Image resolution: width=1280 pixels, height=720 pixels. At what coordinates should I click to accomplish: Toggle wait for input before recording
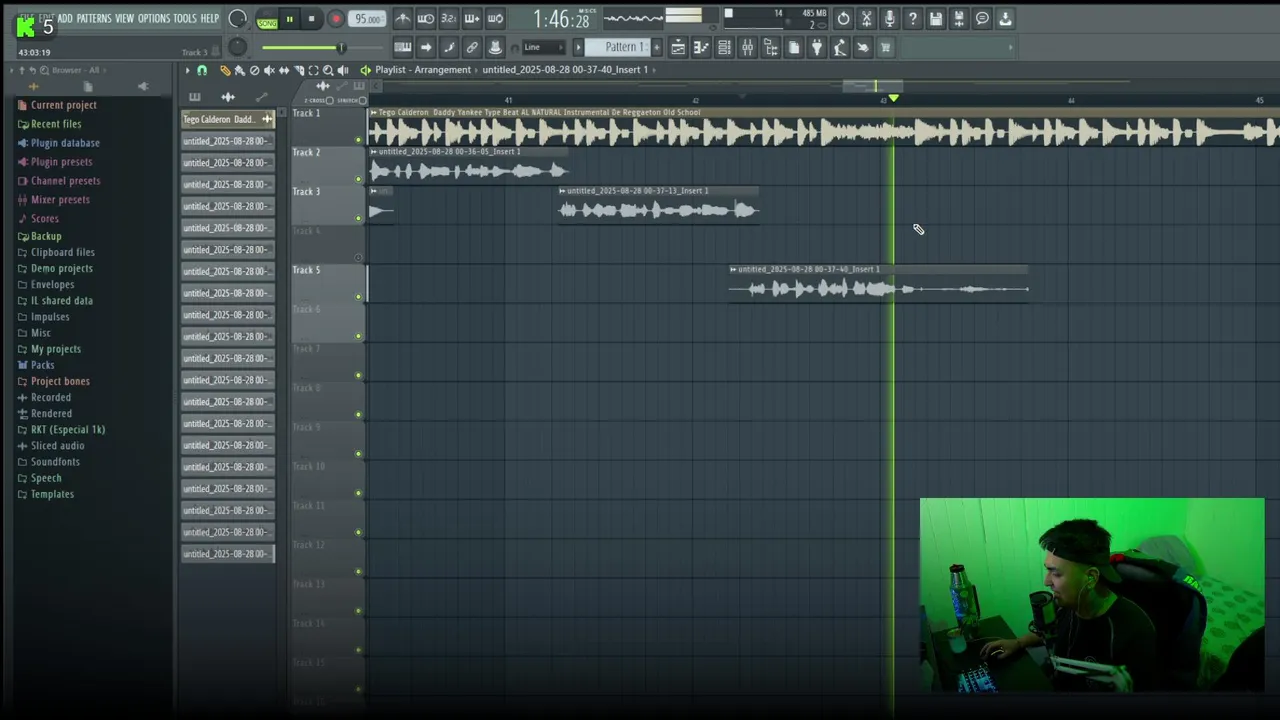[425, 18]
